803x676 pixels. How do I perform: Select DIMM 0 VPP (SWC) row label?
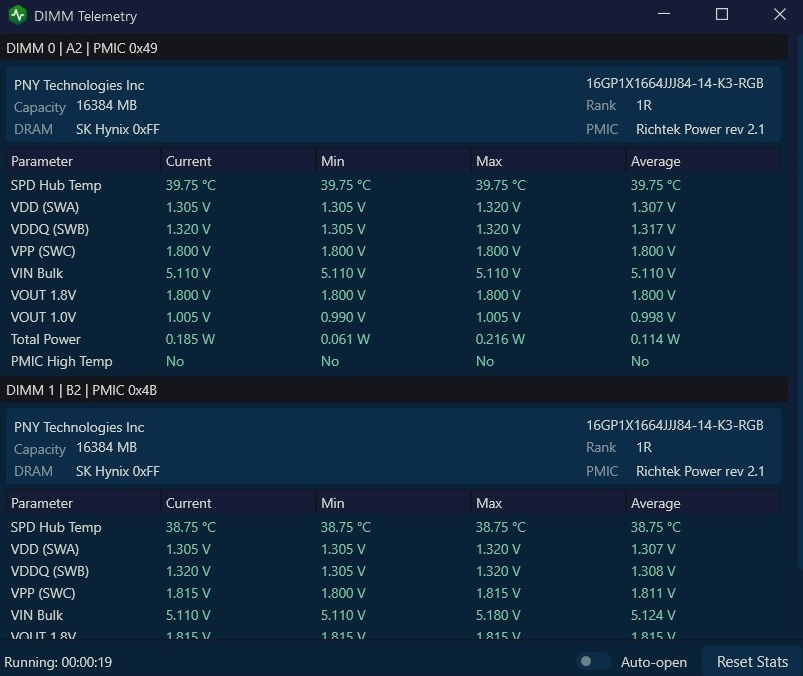point(43,251)
